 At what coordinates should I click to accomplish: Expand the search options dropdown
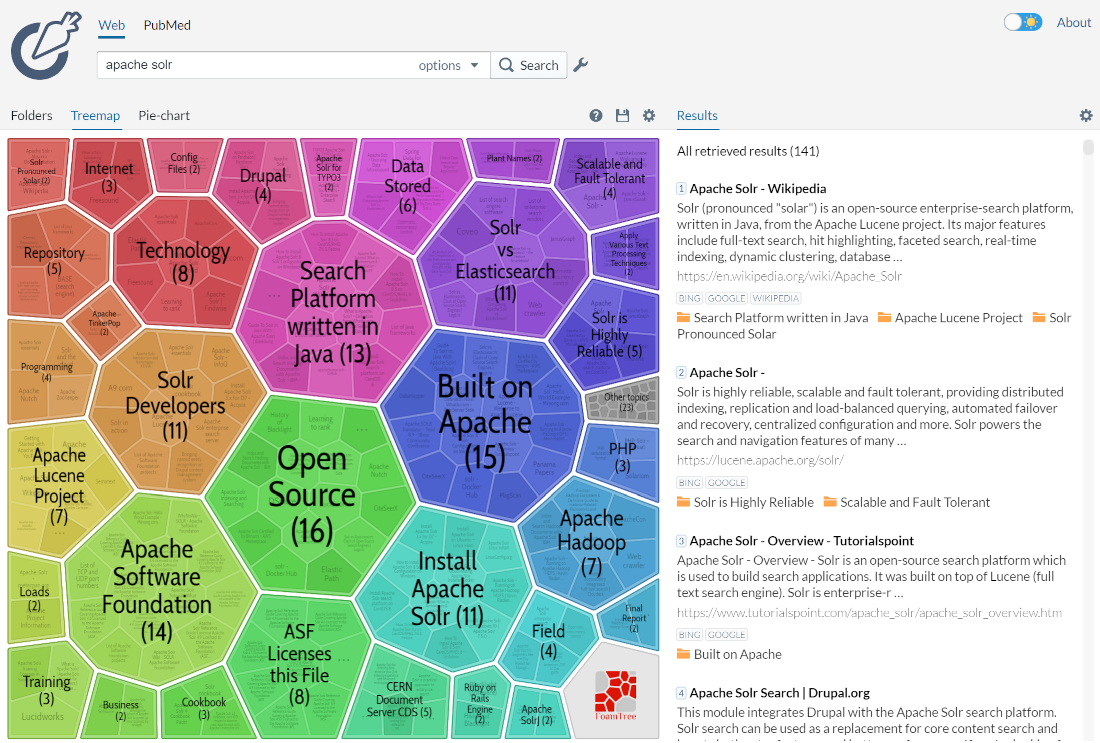coord(449,65)
